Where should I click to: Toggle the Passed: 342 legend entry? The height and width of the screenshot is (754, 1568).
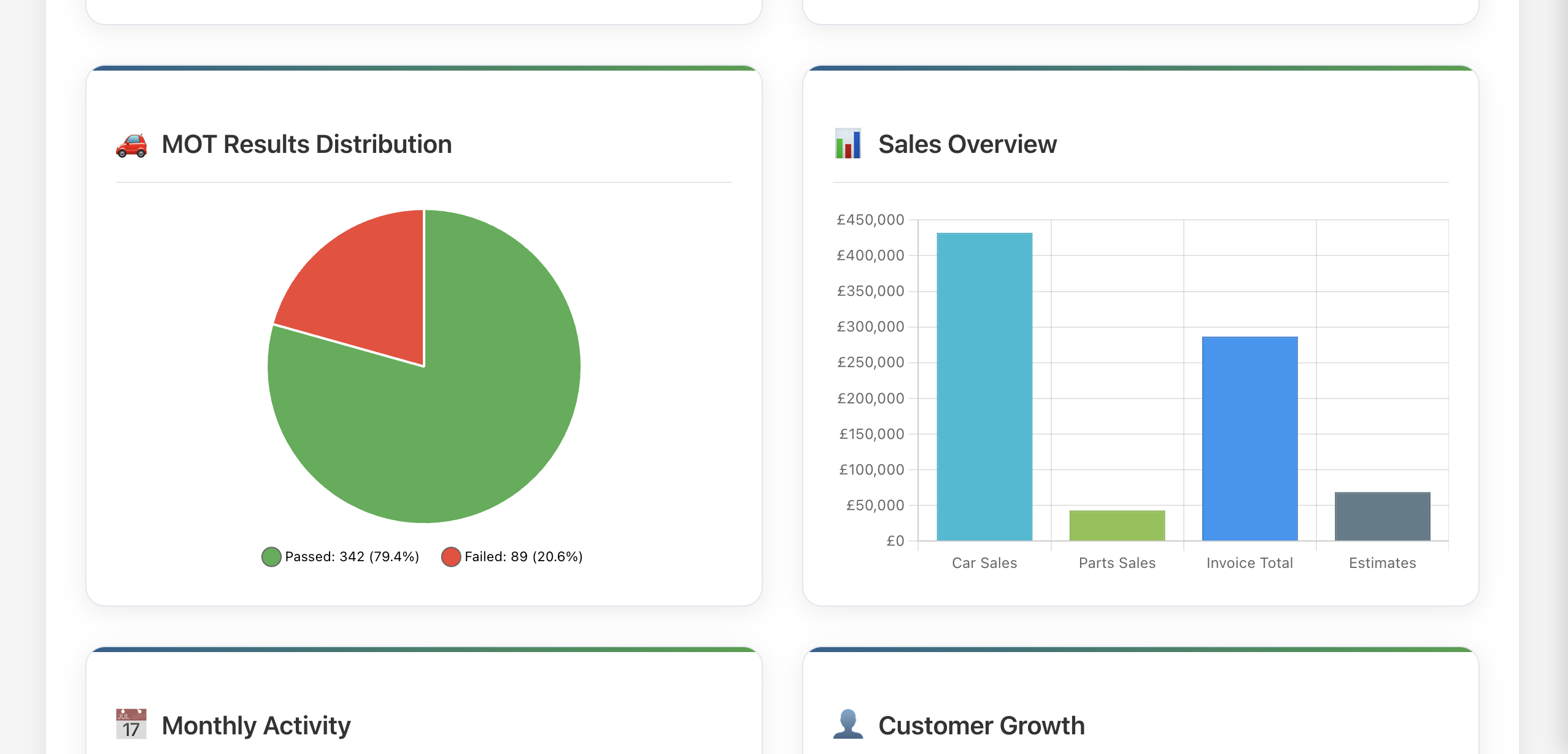coord(342,556)
